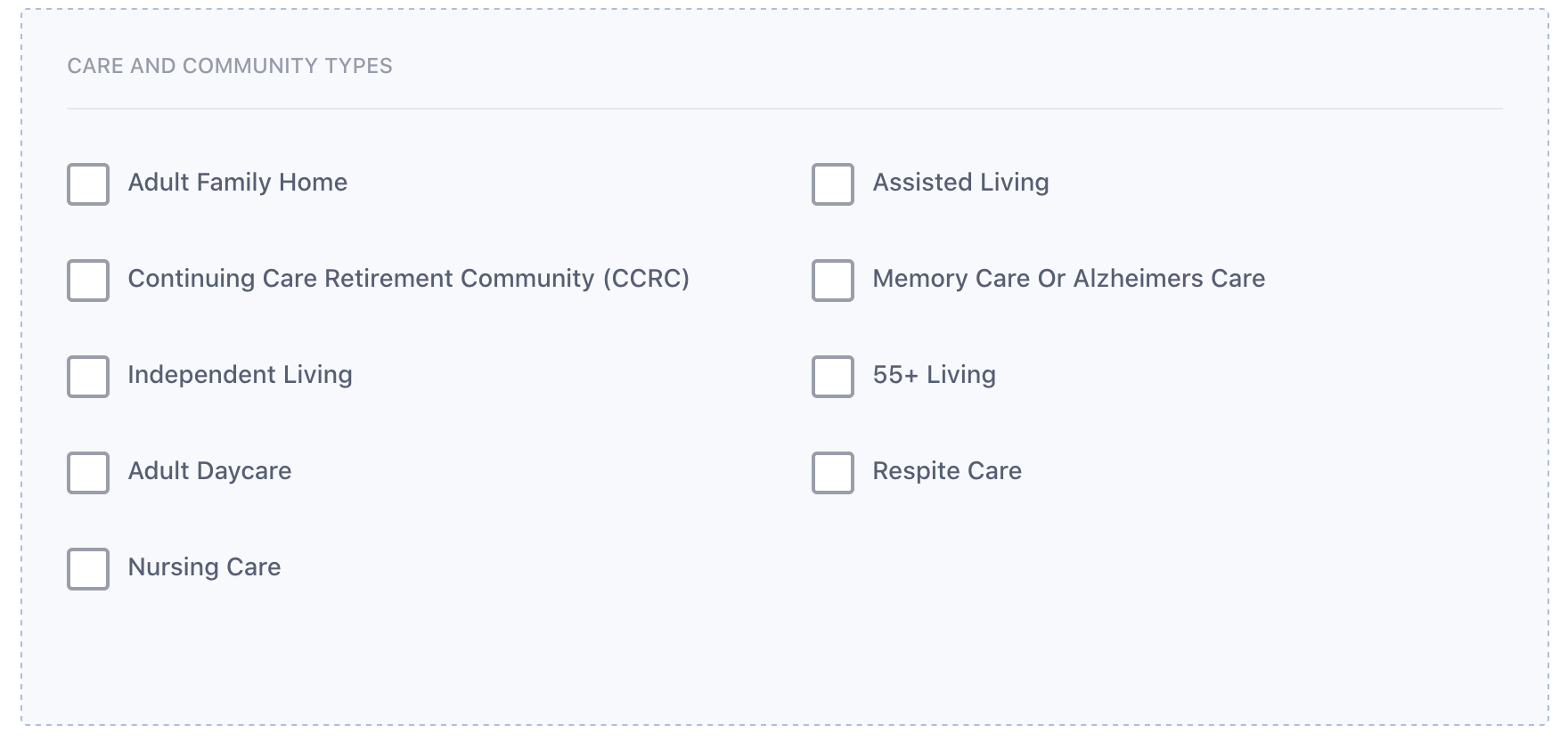Screen dimensions: 1568x741
Task: Click the "Adult Daycare" label text
Action: point(209,471)
